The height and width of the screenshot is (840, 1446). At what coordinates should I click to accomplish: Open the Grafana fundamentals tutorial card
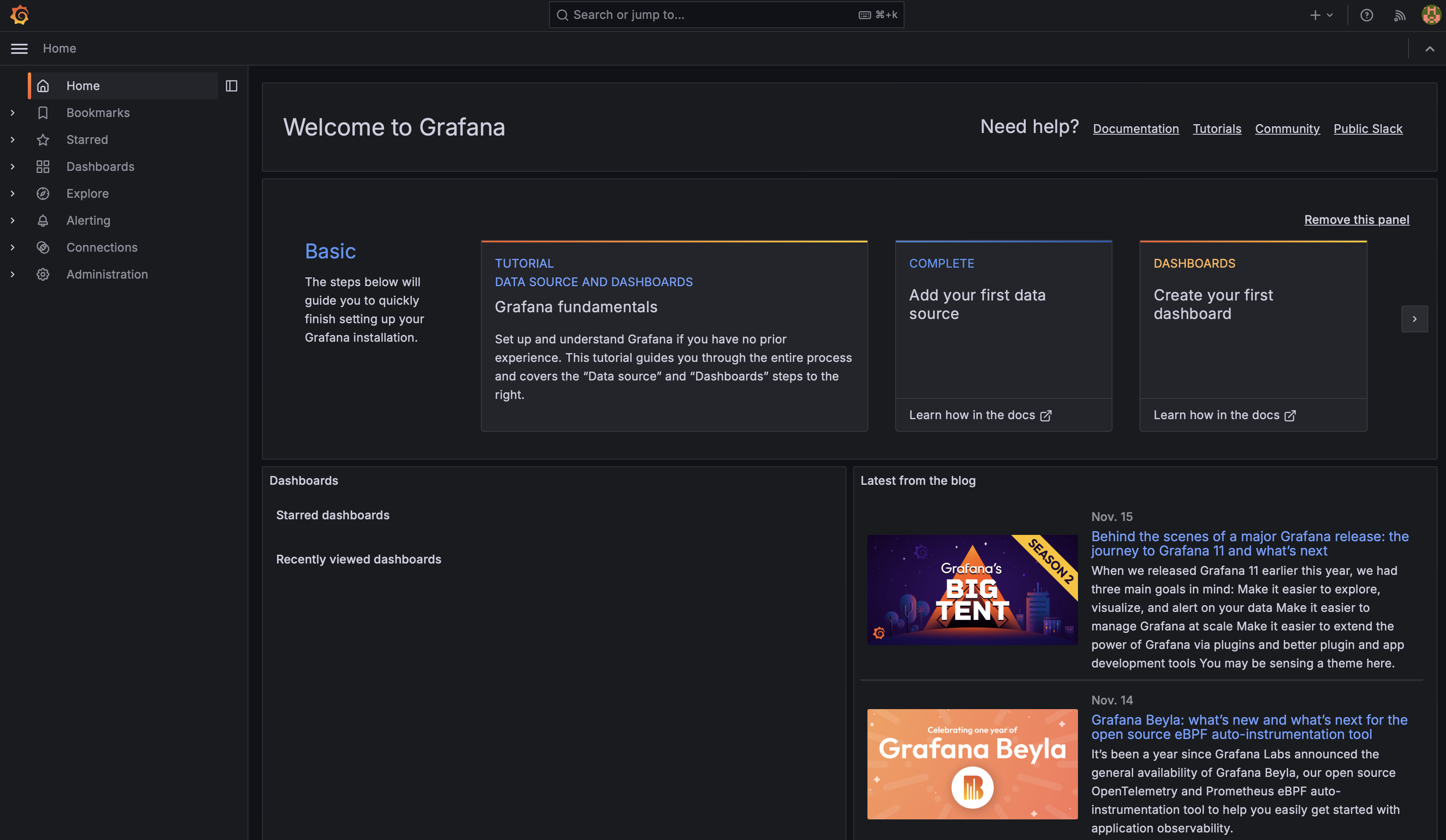(x=674, y=336)
